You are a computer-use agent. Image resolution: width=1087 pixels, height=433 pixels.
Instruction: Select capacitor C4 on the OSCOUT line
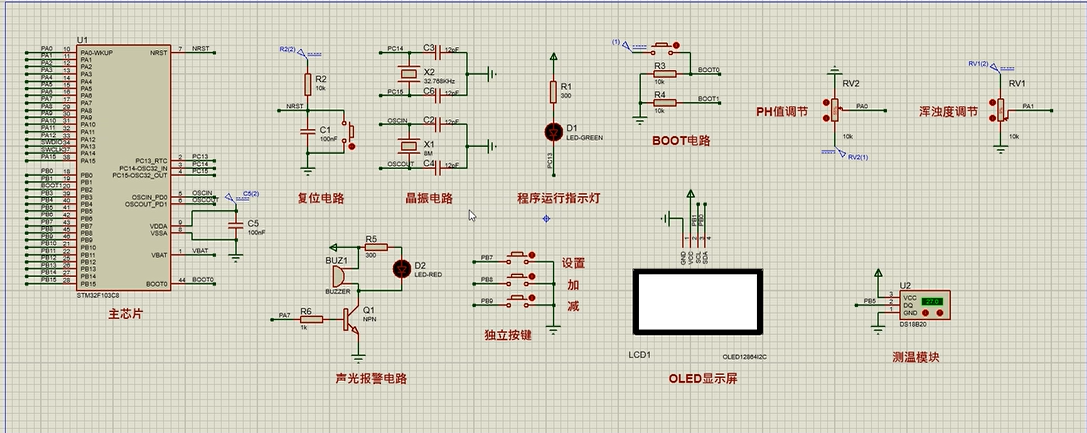tap(439, 167)
